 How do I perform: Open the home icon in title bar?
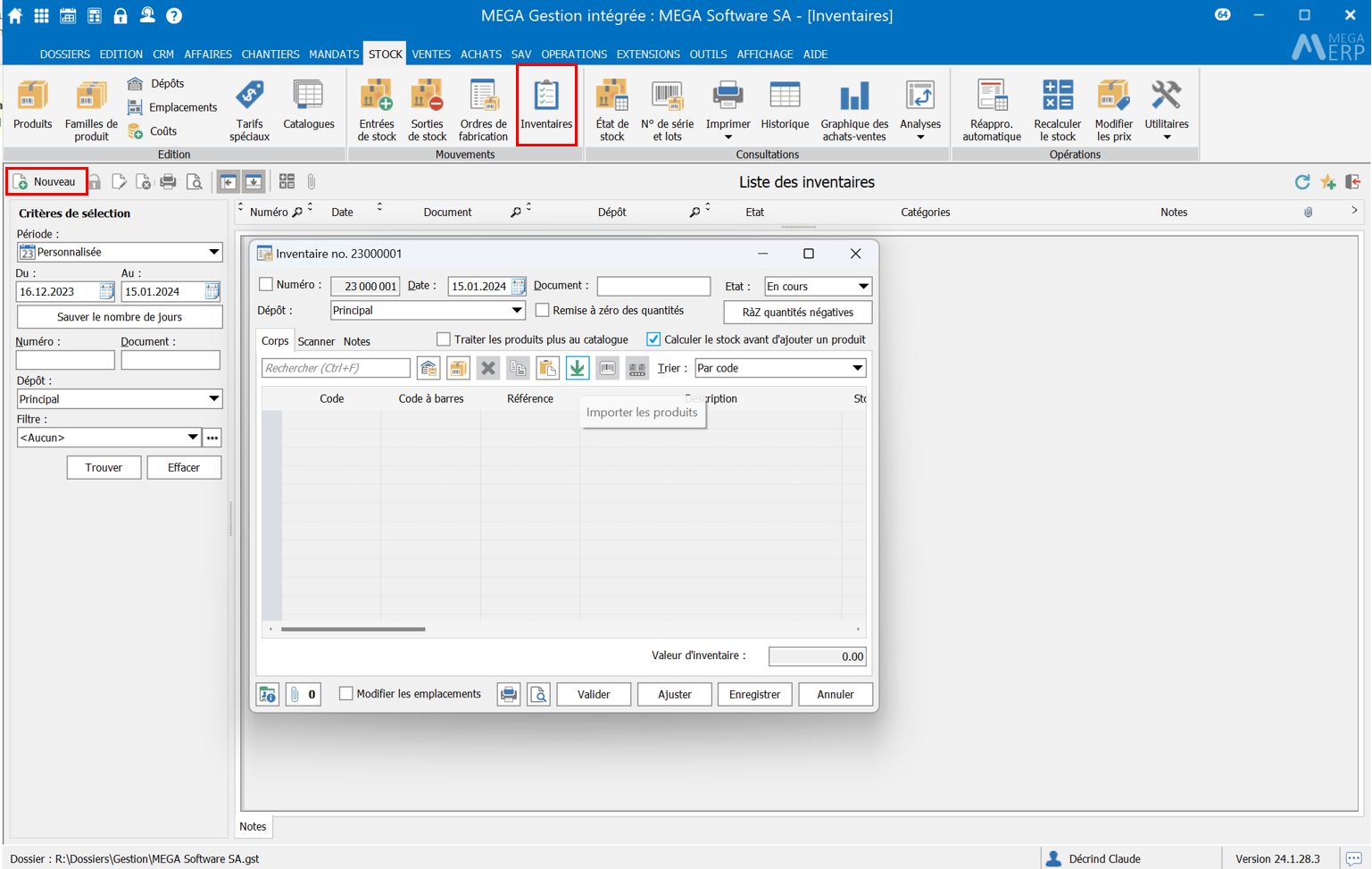click(x=15, y=15)
